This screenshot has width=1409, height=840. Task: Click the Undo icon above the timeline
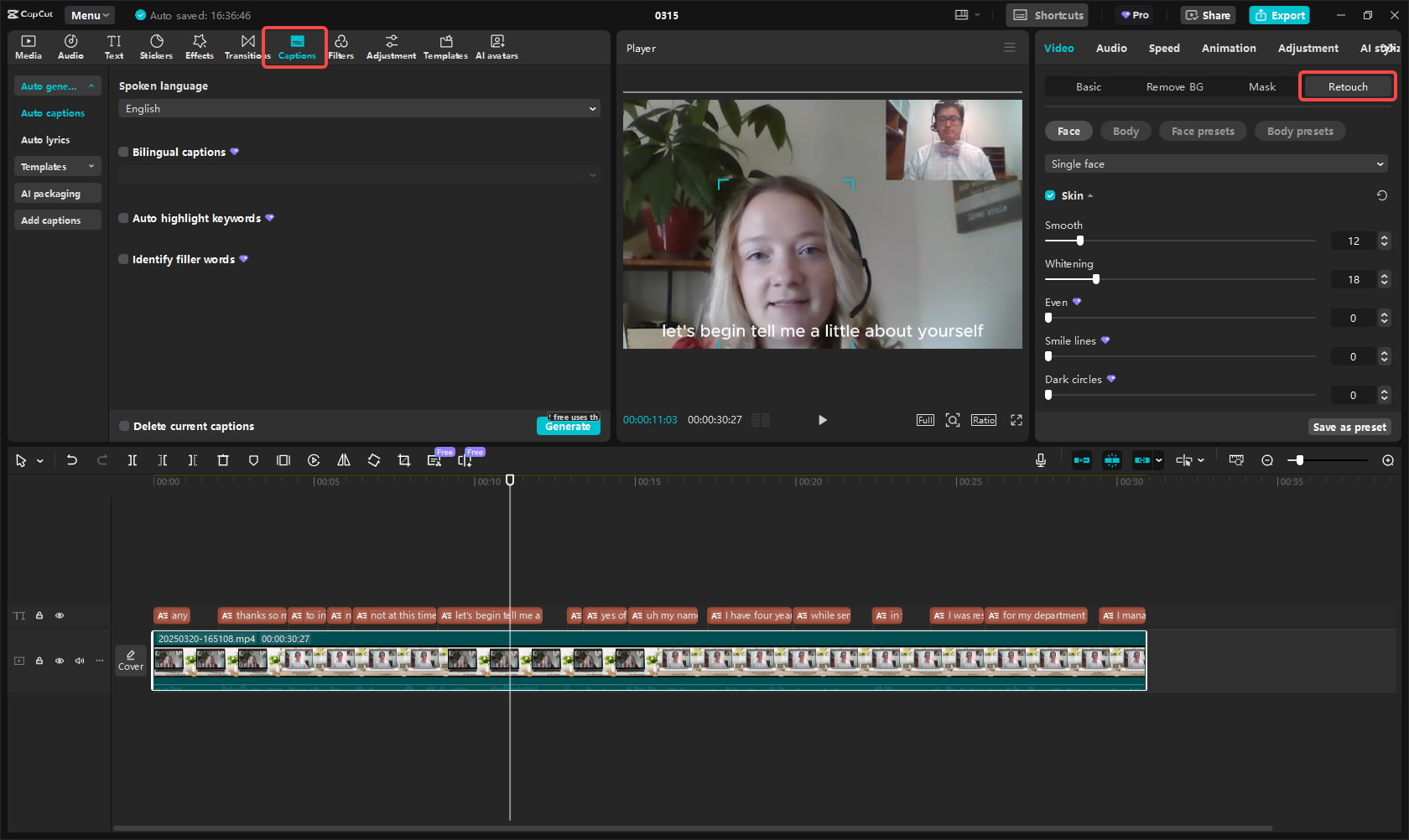(x=71, y=460)
